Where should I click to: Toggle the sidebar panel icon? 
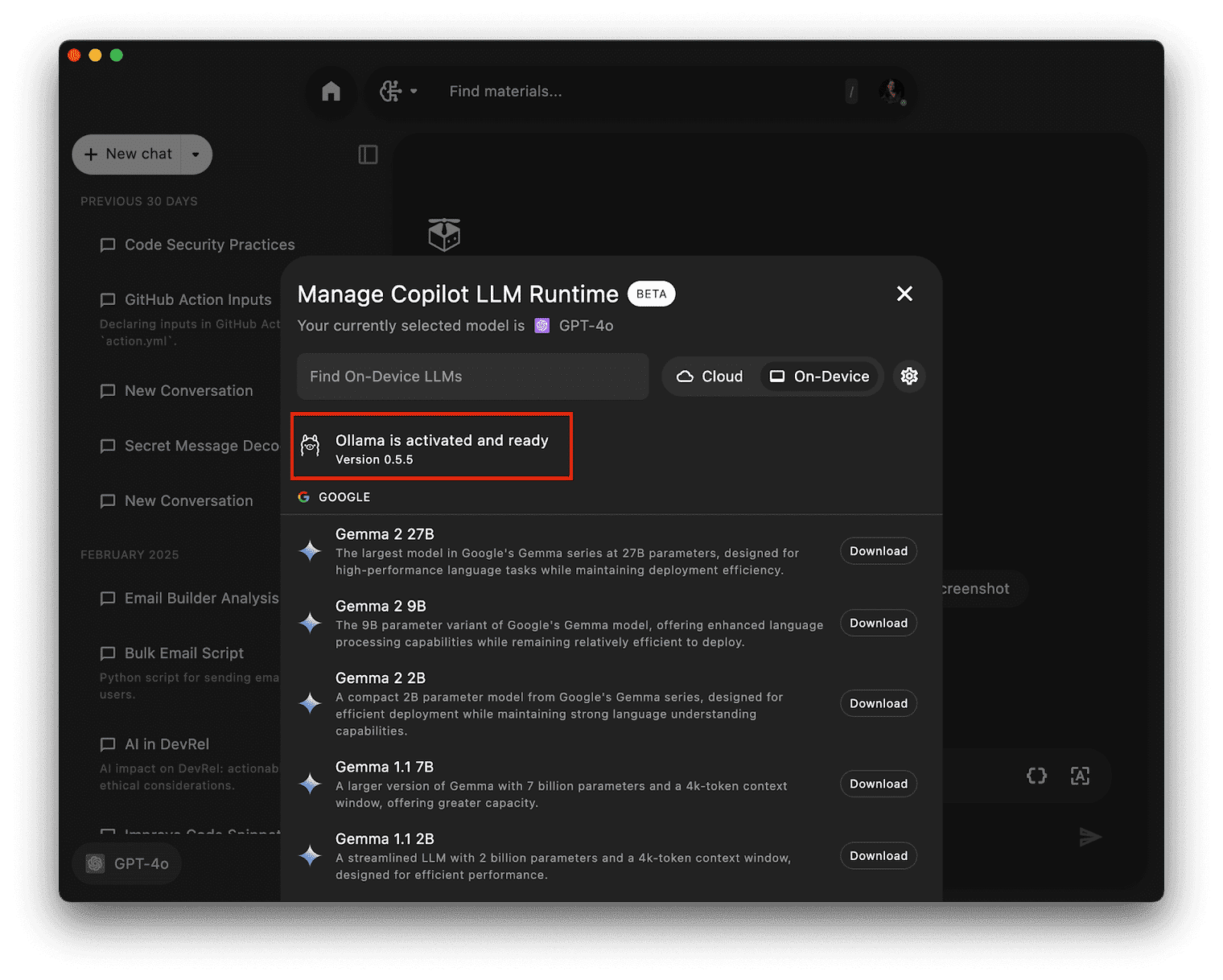click(x=368, y=154)
